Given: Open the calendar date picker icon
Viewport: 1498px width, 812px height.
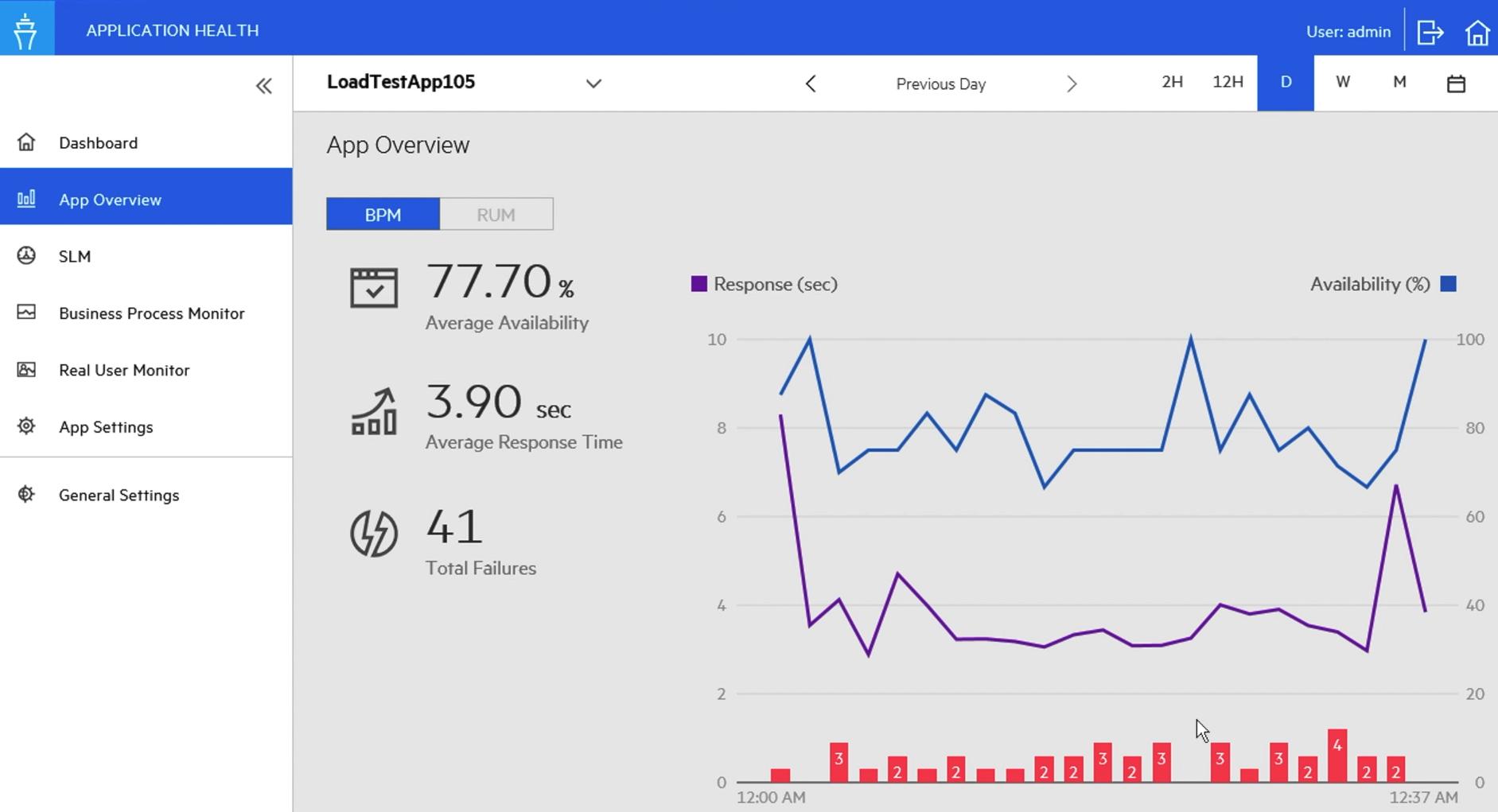Looking at the screenshot, I should pos(1455,84).
